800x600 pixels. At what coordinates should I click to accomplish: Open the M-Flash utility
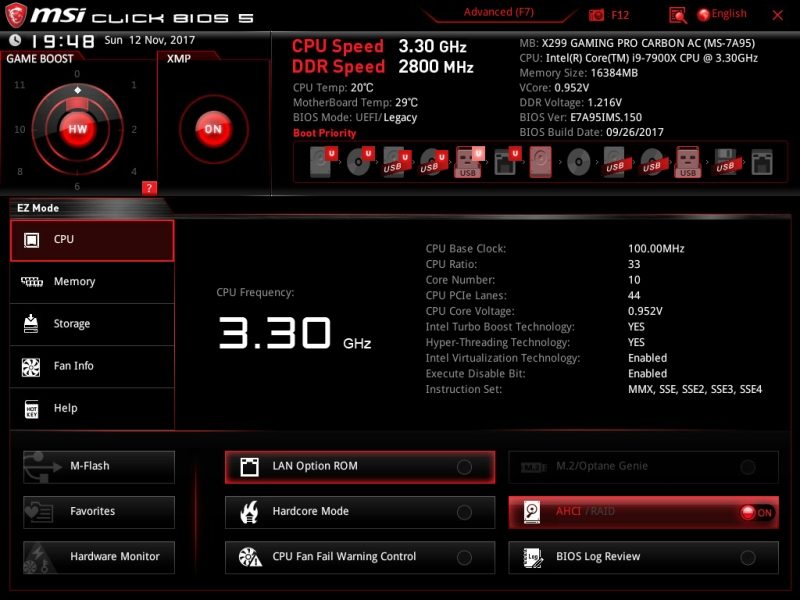[99, 466]
